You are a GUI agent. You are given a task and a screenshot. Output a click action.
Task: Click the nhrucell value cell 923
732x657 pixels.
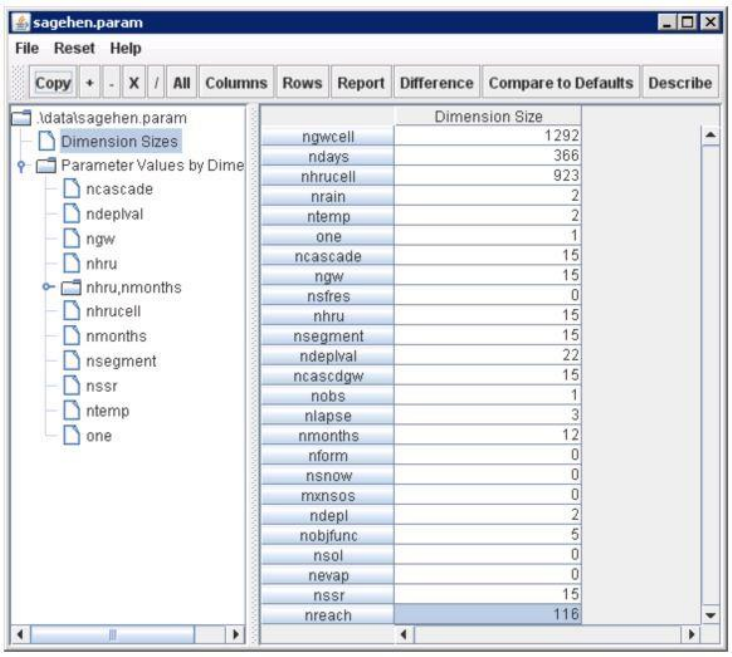click(x=487, y=176)
